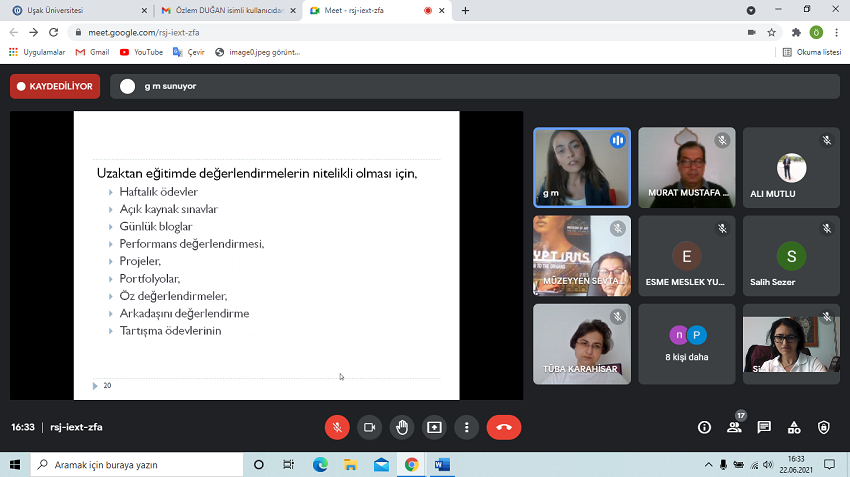Show the participants list
This screenshot has height=477, width=850.
[x=734, y=427]
